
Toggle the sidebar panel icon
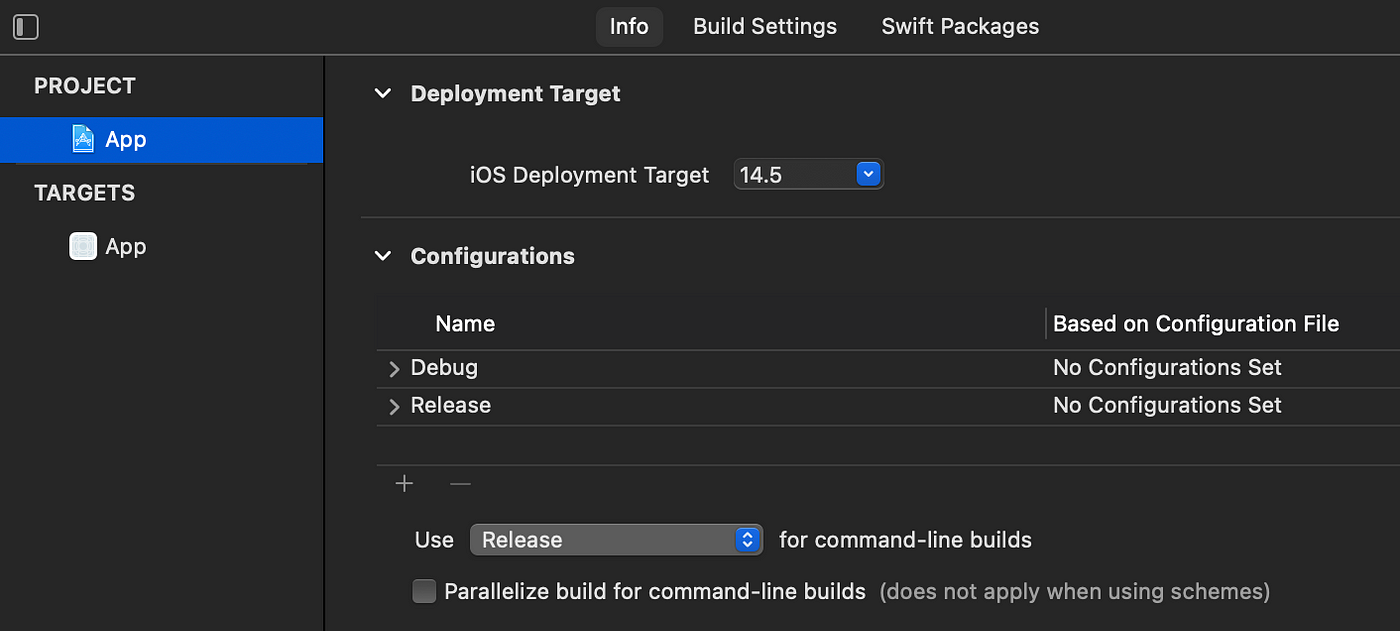pos(25,27)
